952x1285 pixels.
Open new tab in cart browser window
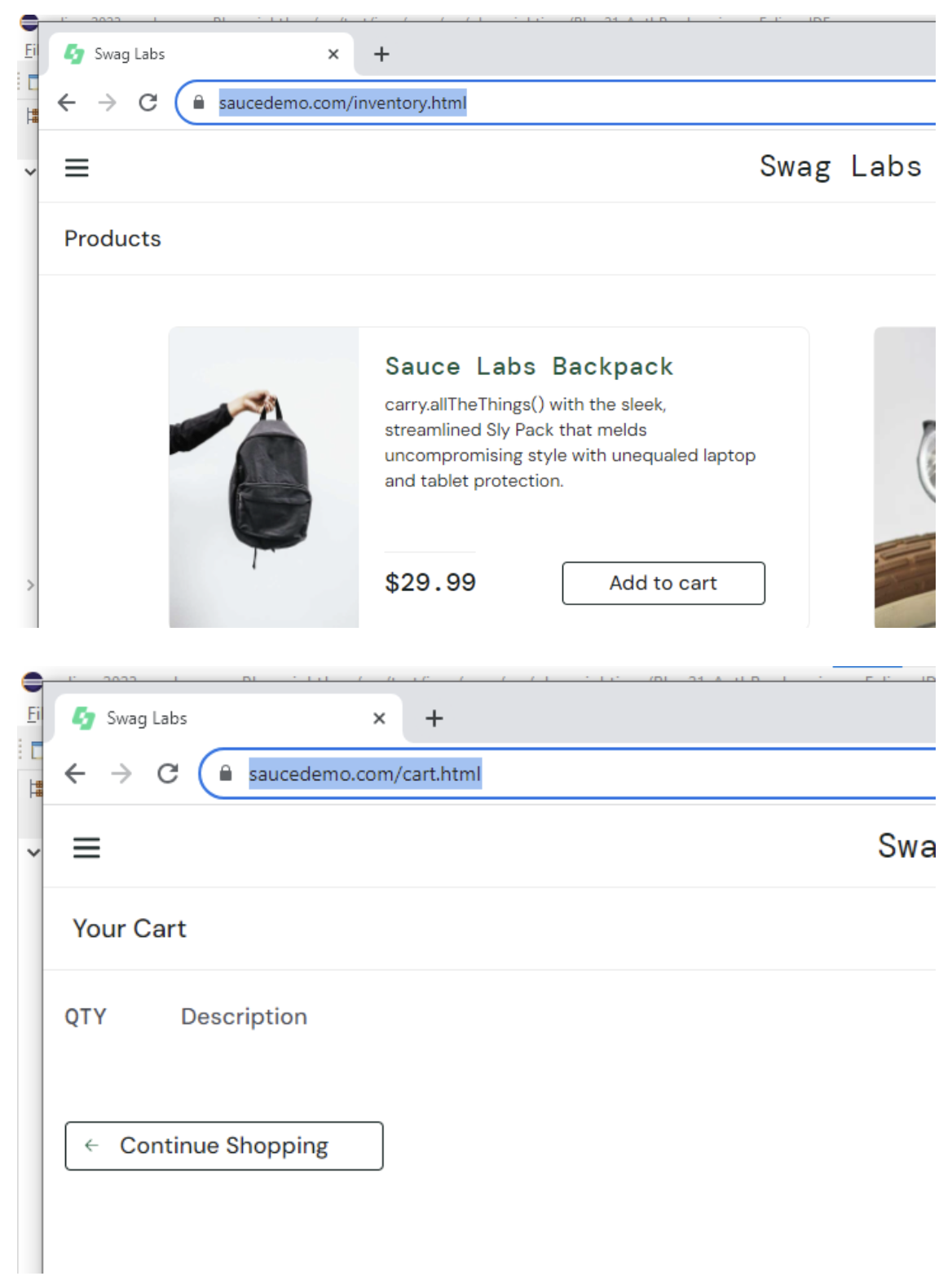434,718
